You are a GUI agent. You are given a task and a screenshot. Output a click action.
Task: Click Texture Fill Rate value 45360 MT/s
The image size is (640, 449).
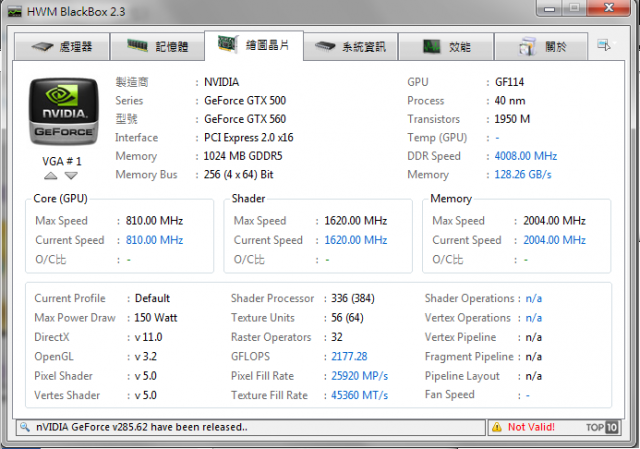[359, 395]
